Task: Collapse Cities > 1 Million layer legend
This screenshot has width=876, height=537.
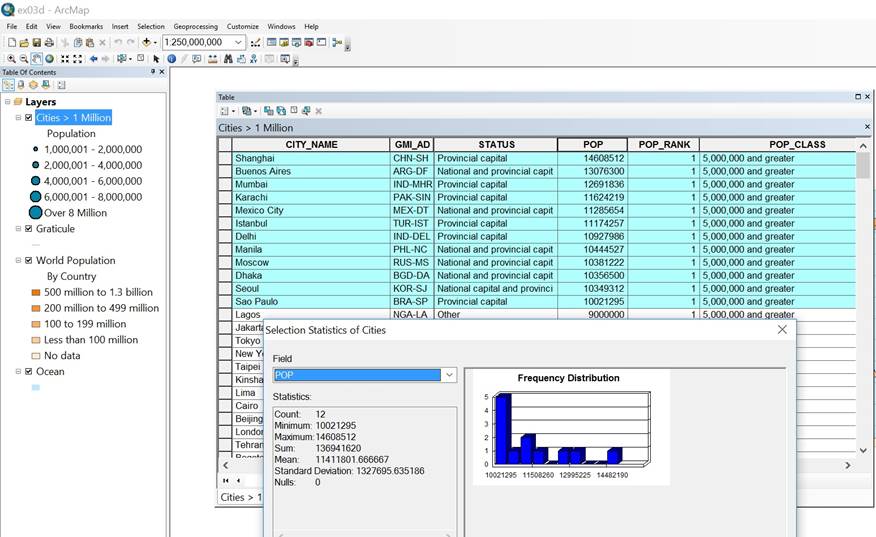Action: 18,117
